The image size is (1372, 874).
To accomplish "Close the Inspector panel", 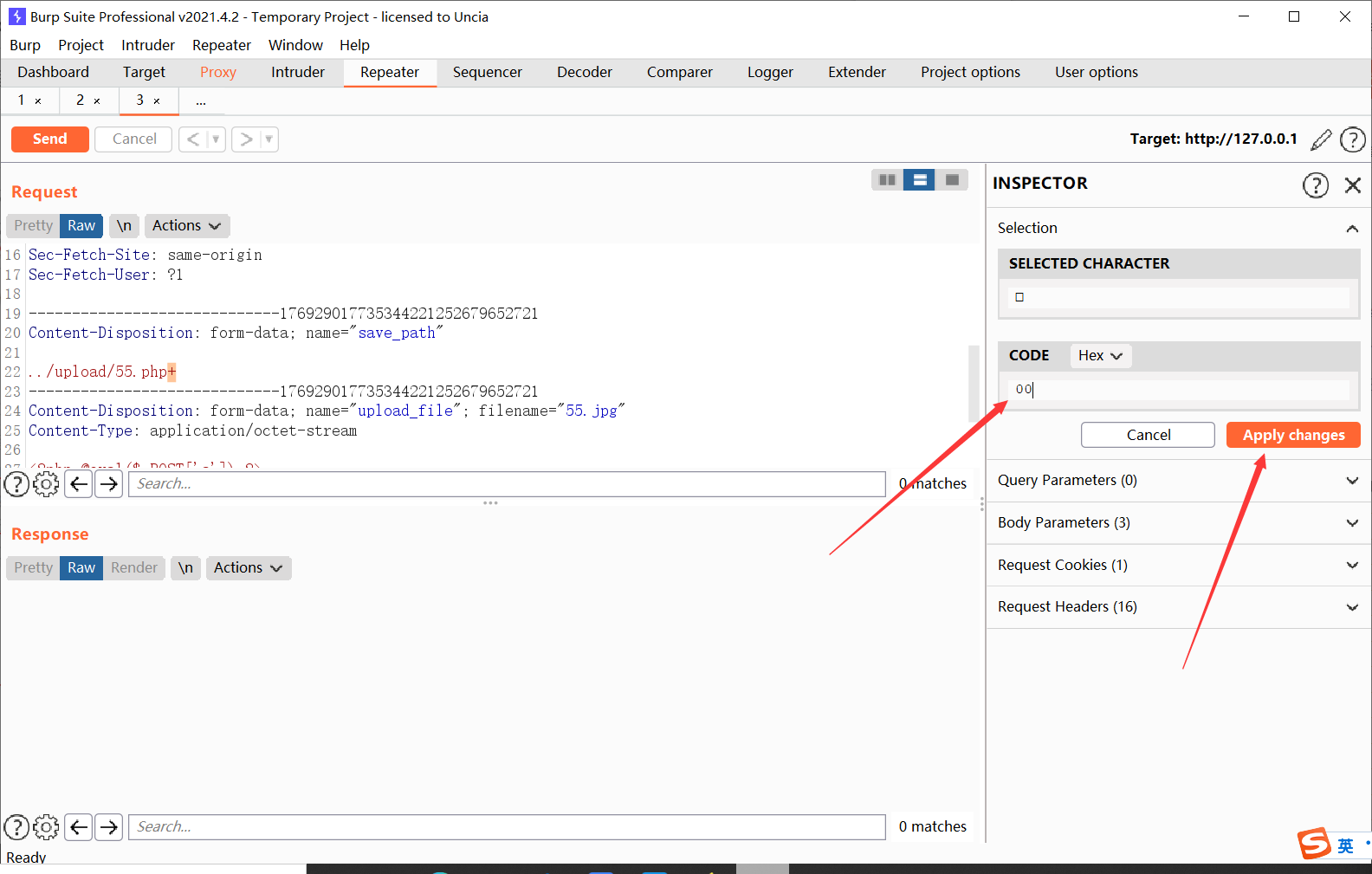I will [1353, 185].
